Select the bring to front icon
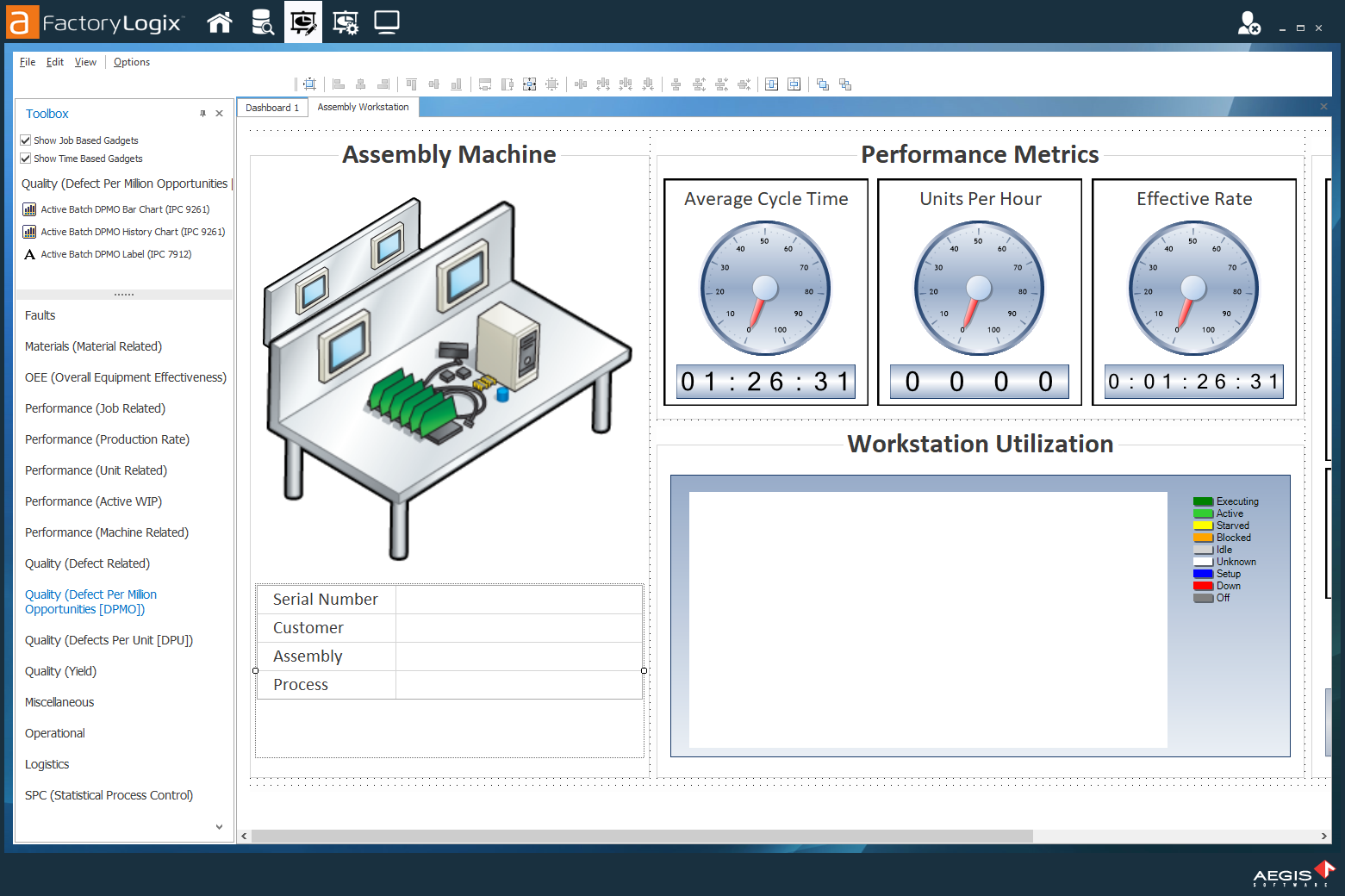The height and width of the screenshot is (896, 1345). click(x=822, y=84)
